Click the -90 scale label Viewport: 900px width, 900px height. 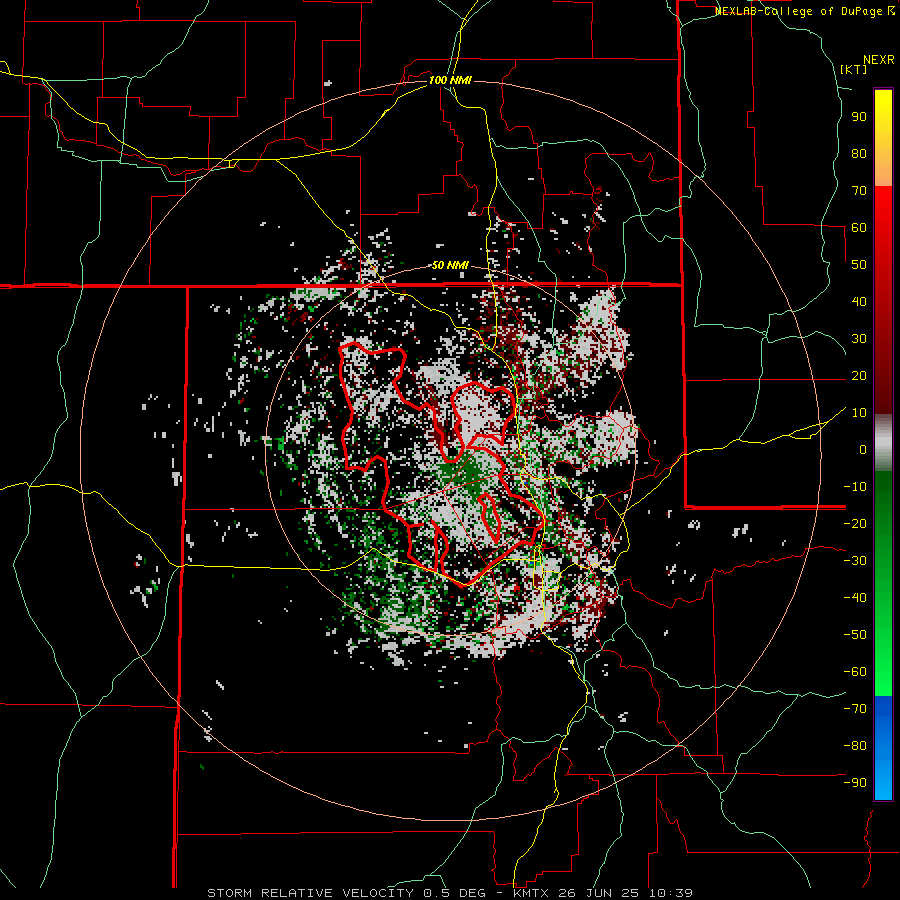[x=855, y=783]
